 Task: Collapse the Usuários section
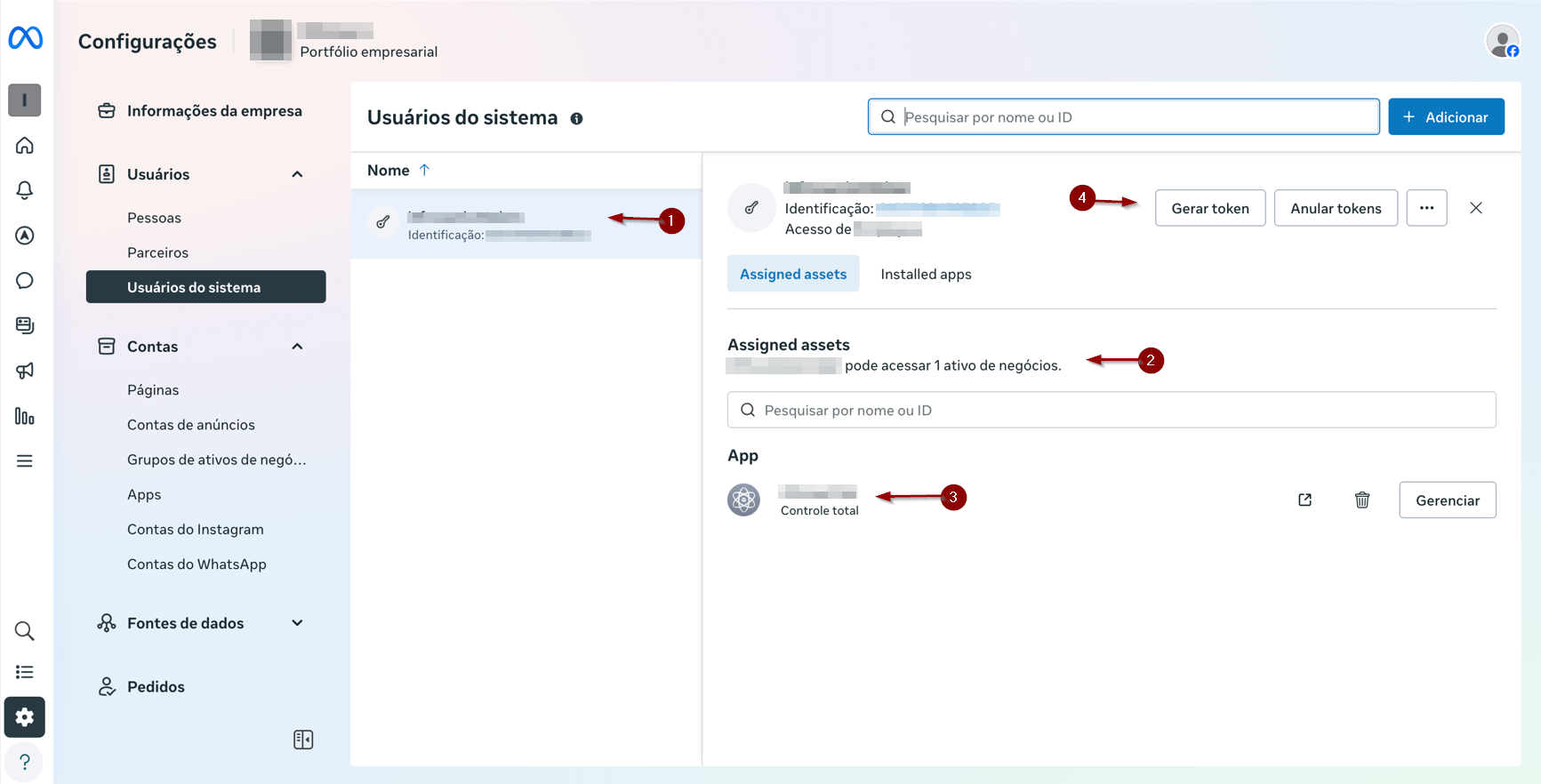click(297, 174)
